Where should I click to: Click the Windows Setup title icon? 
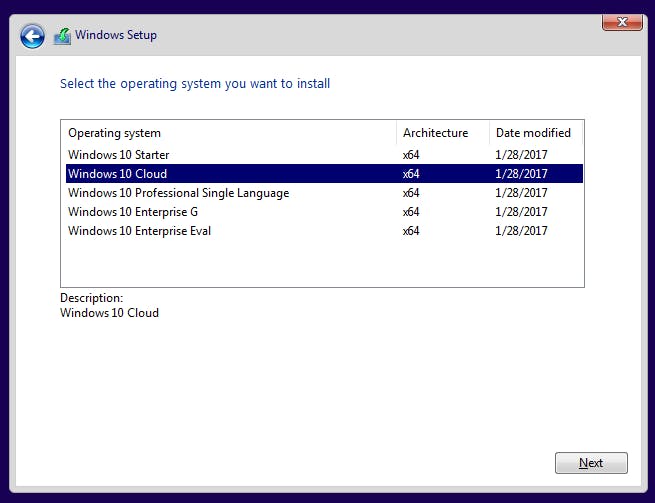pos(62,36)
